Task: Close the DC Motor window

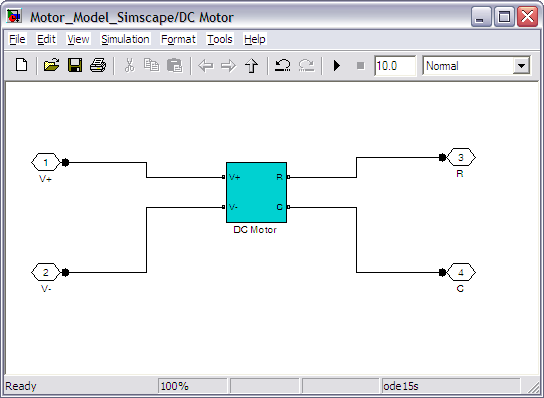Action: pos(527,17)
